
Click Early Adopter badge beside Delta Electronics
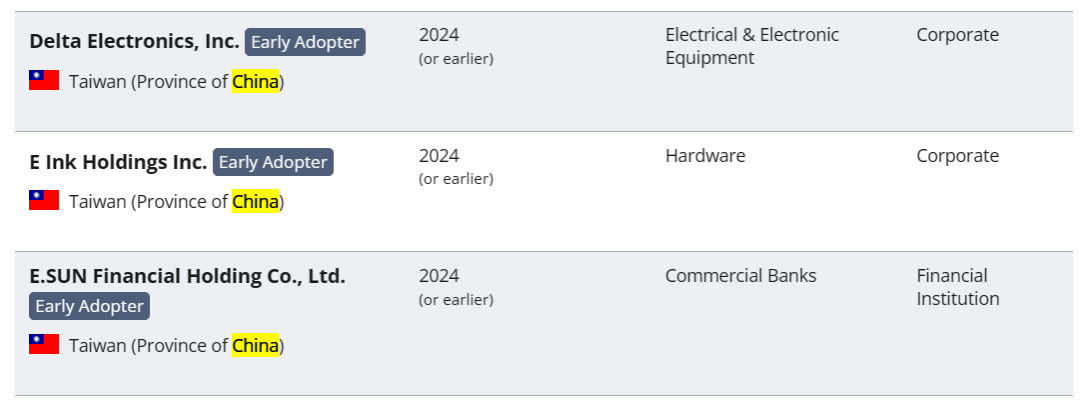[x=305, y=42]
